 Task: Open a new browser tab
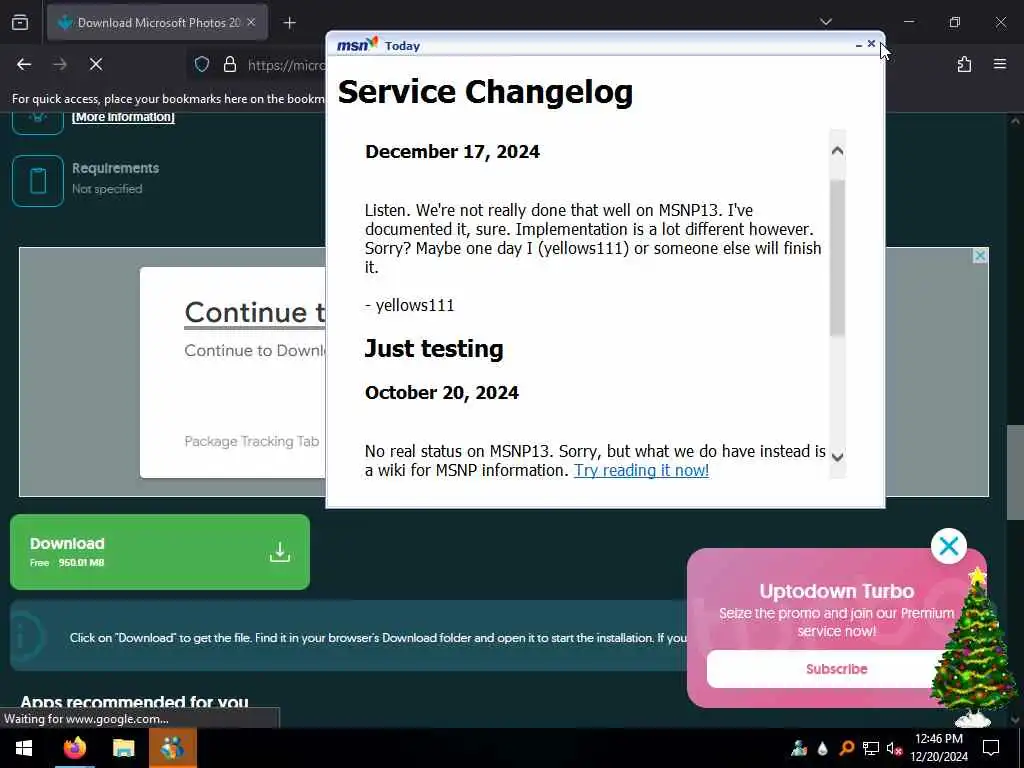pyautogui.click(x=289, y=23)
